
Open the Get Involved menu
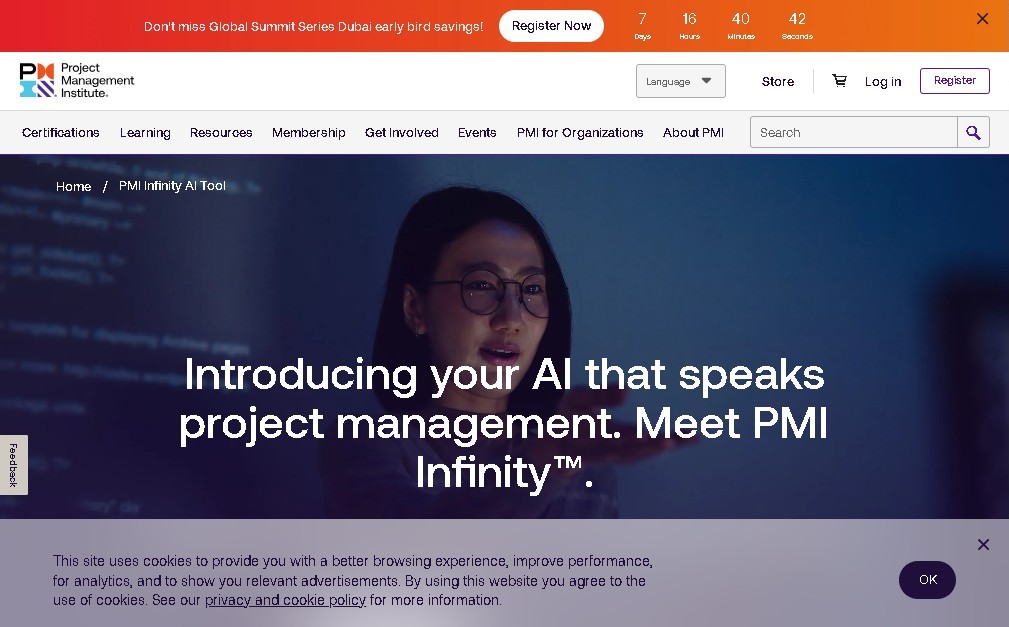pos(402,133)
